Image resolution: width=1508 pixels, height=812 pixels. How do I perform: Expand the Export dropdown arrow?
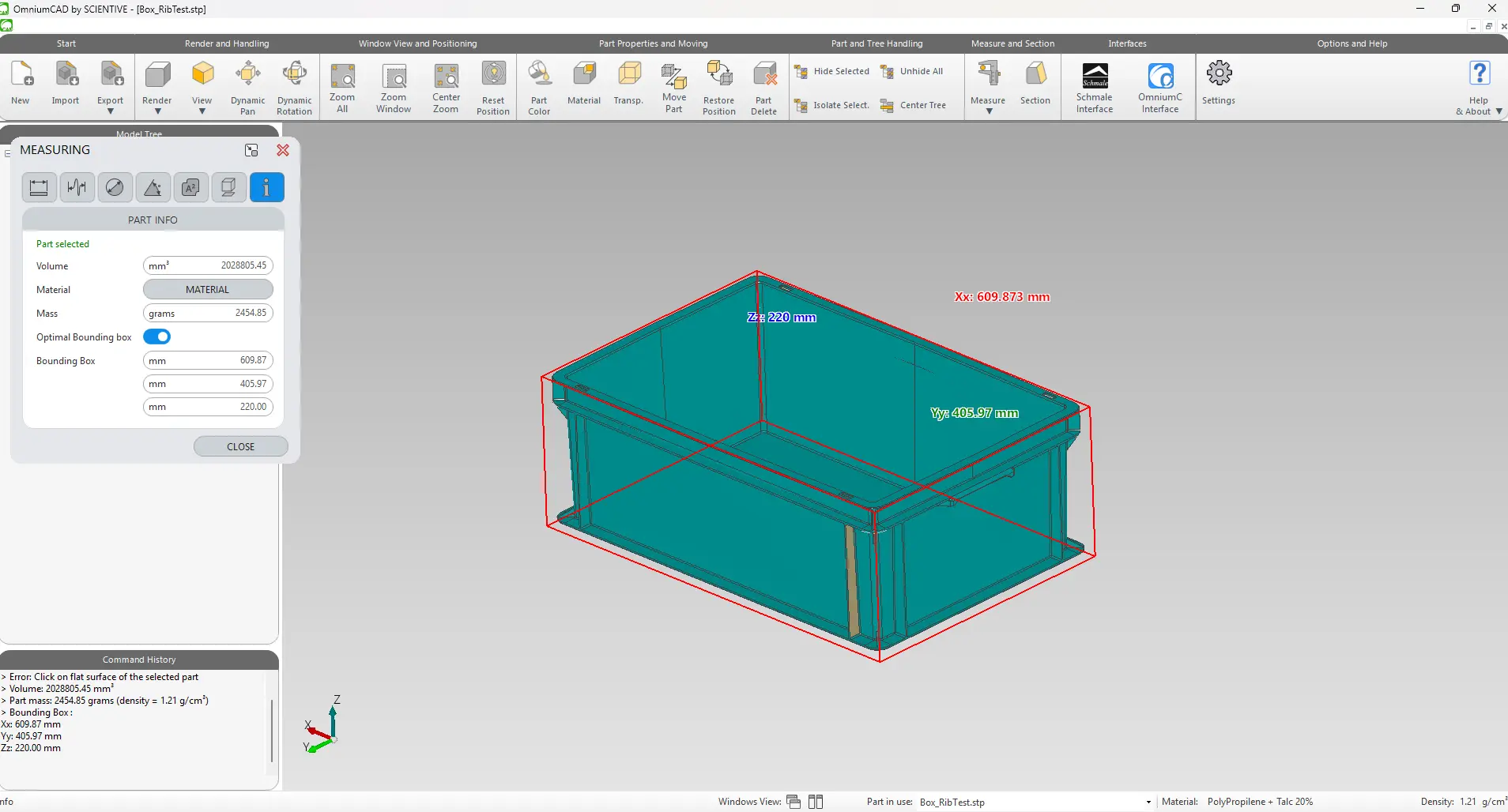[x=111, y=111]
